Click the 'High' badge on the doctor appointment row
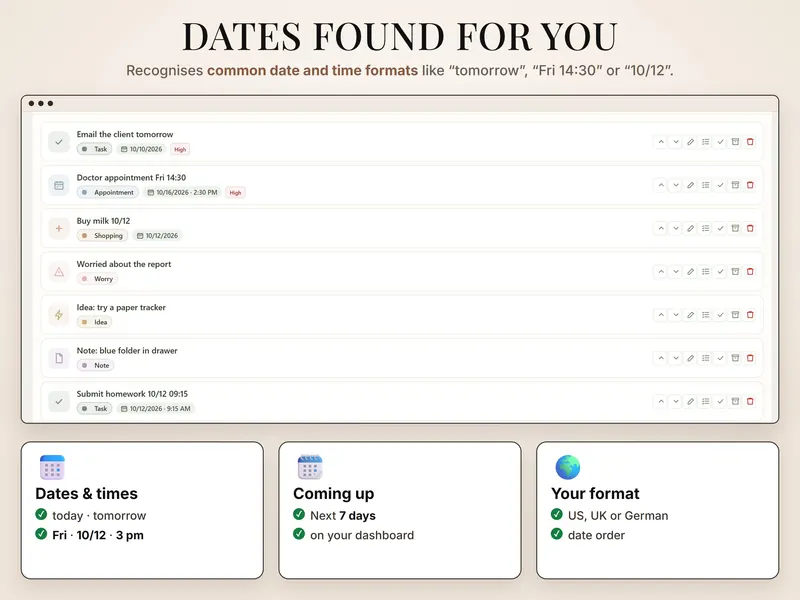The height and width of the screenshot is (600, 800). [x=235, y=193]
